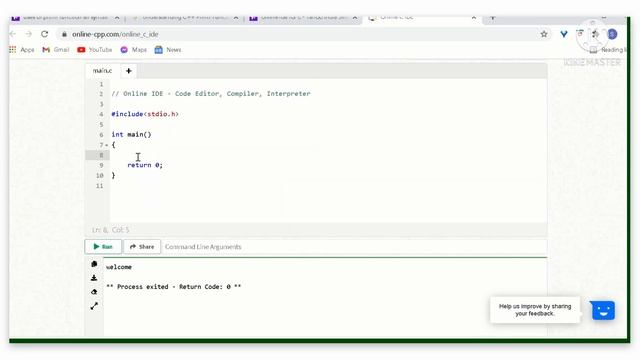This screenshot has width=640, height=360.
Task: Close the third browser tab
Action: coord(355,18)
